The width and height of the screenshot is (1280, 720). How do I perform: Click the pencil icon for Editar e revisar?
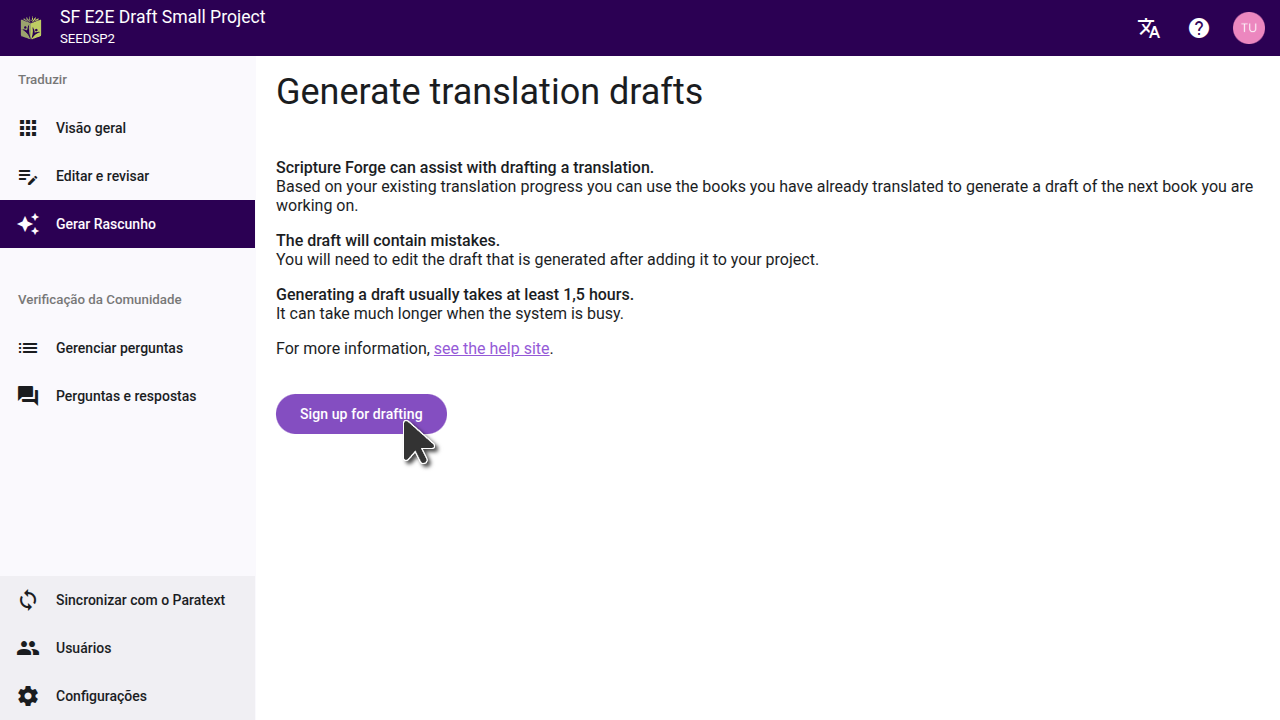pyautogui.click(x=28, y=176)
